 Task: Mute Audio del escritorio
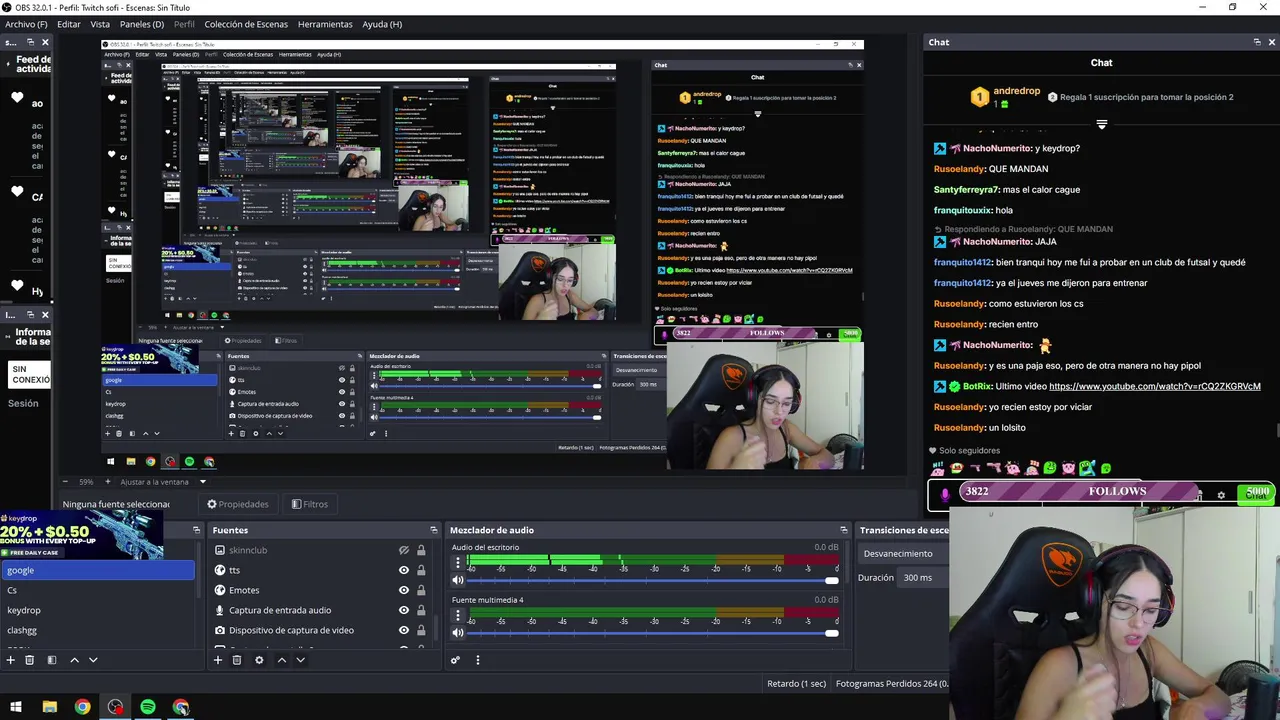(x=458, y=580)
